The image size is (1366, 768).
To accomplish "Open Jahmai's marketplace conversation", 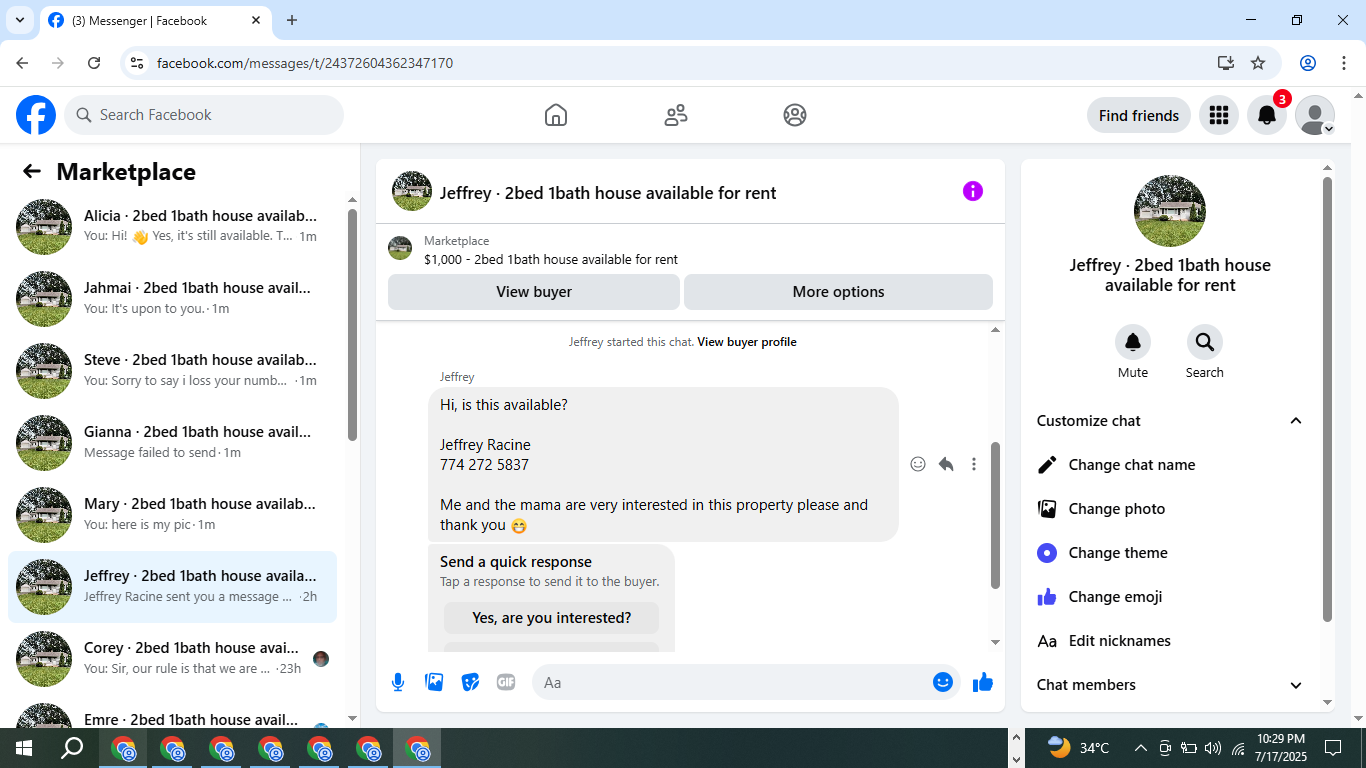I will (x=172, y=298).
